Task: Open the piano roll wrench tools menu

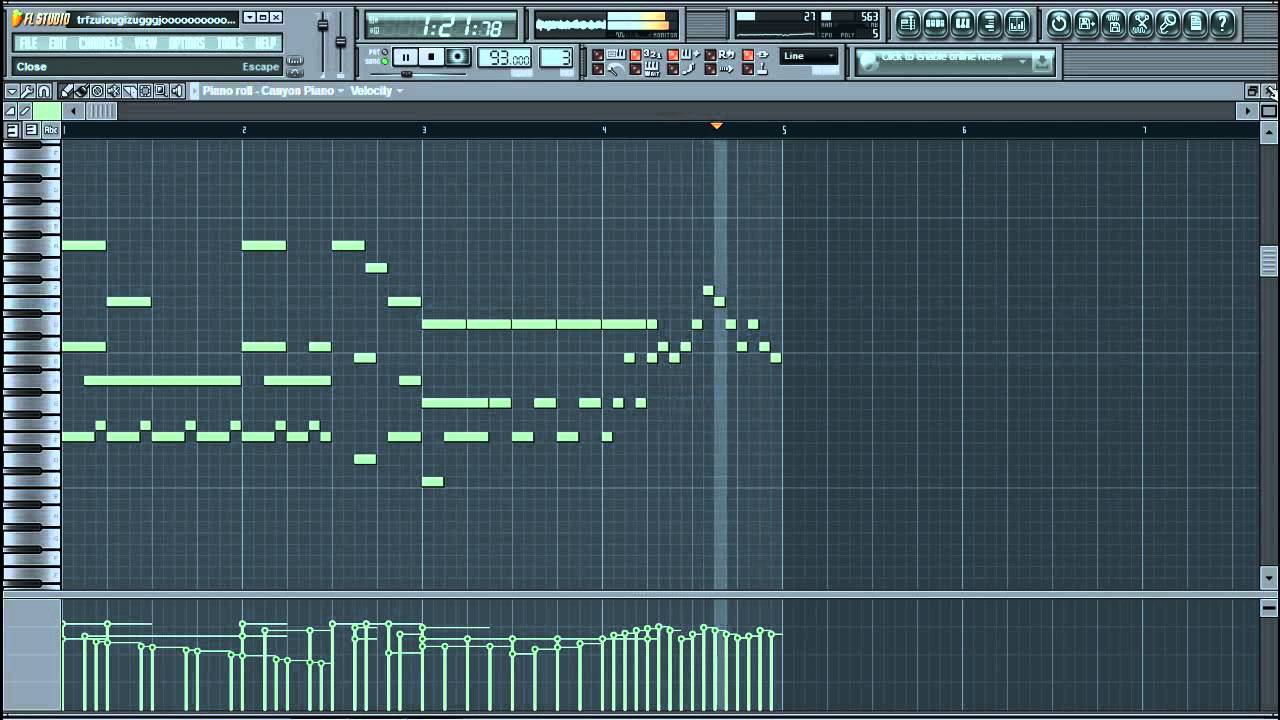Action: point(28,91)
